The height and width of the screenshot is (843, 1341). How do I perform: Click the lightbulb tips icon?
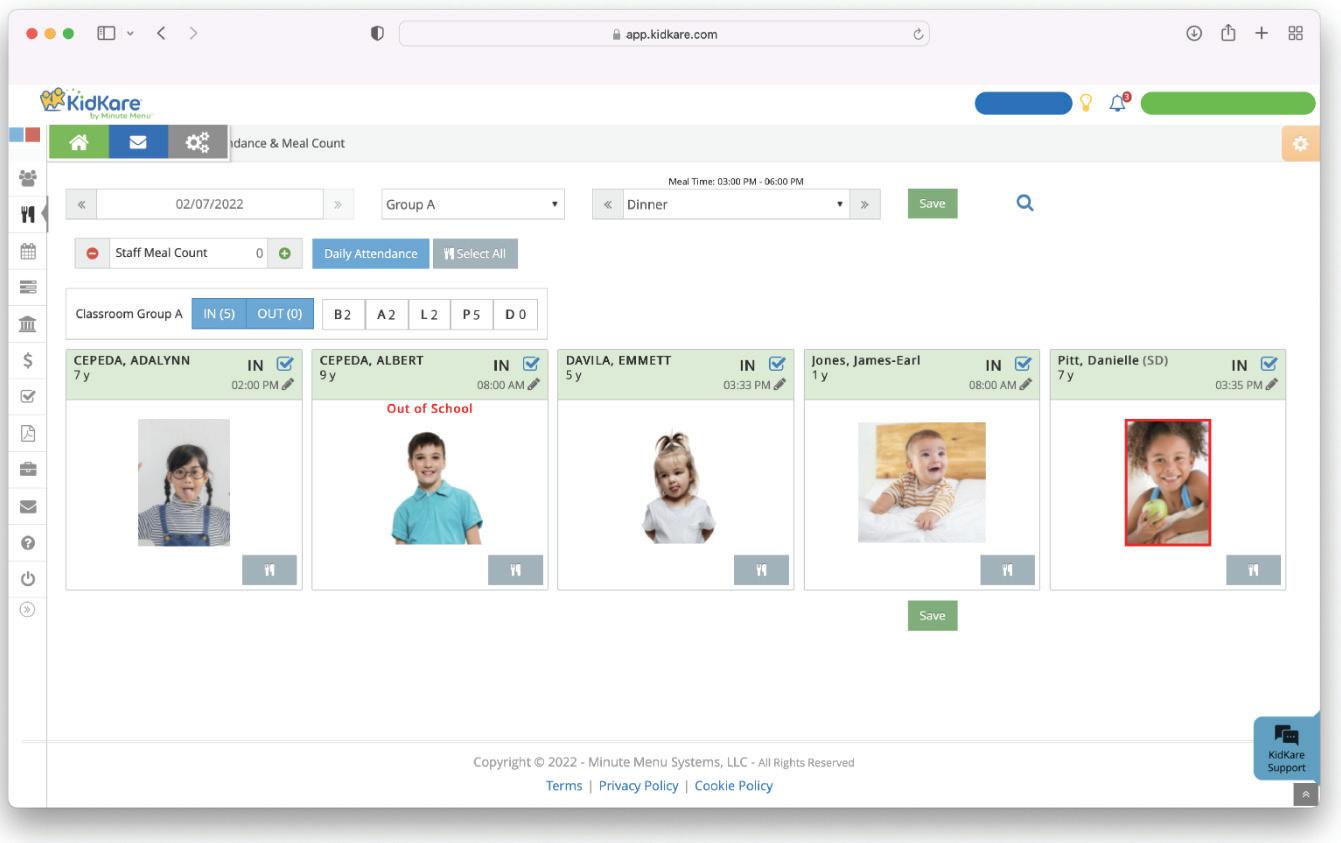click(x=1087, y=103)
